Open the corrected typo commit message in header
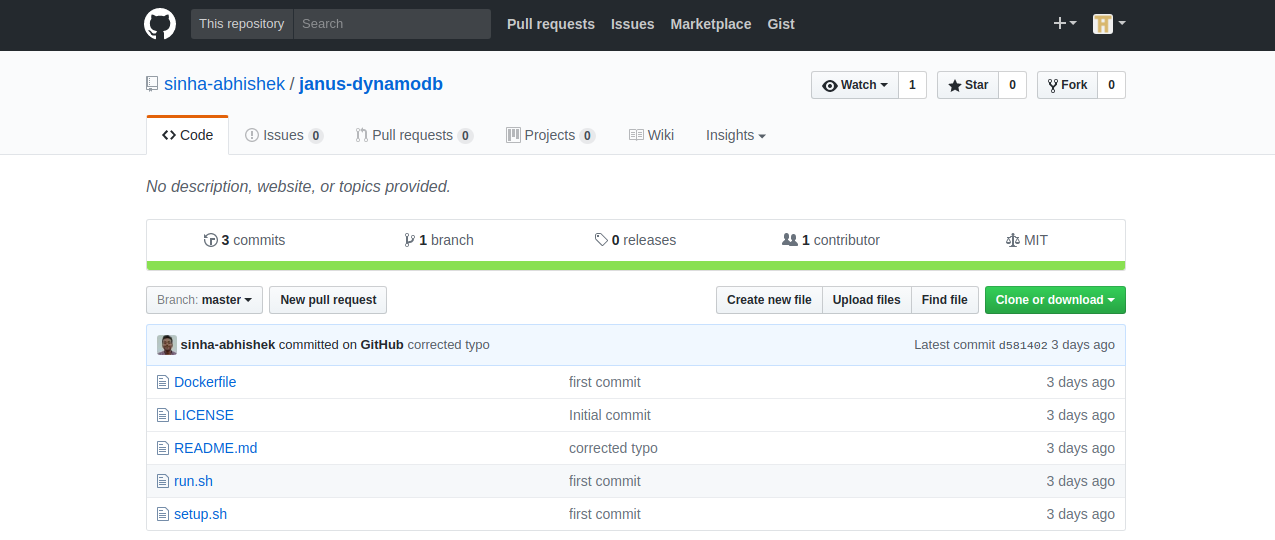 (x=449, y=345)
